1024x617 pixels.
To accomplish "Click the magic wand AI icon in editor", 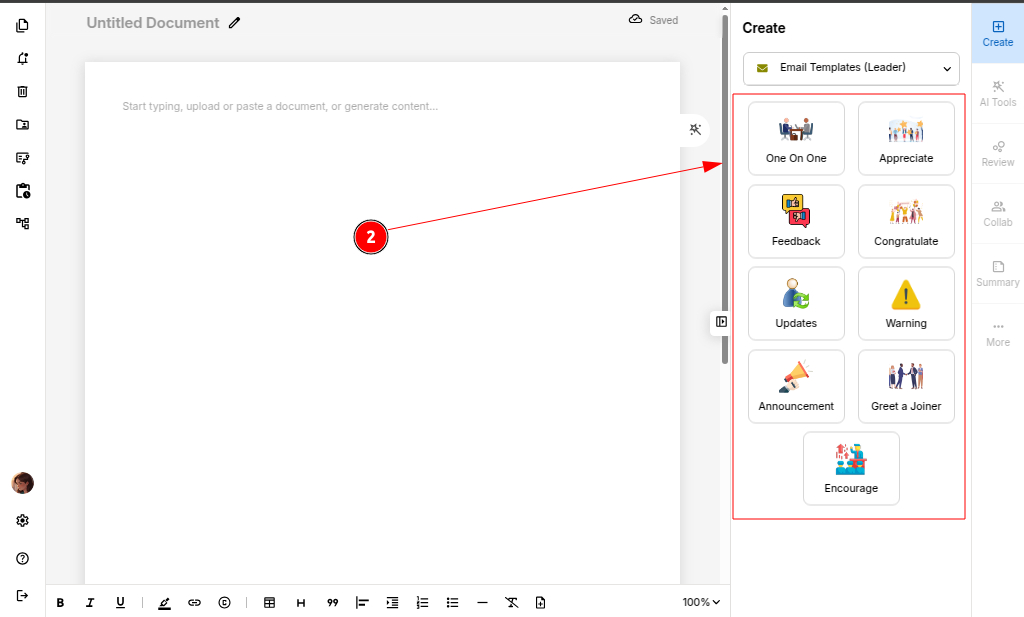I will coord(696,130).
